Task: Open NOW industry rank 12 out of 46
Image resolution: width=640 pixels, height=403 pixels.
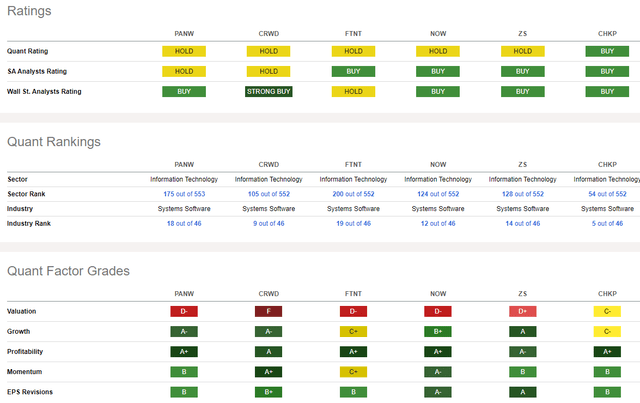Action: tap(438, 223)
